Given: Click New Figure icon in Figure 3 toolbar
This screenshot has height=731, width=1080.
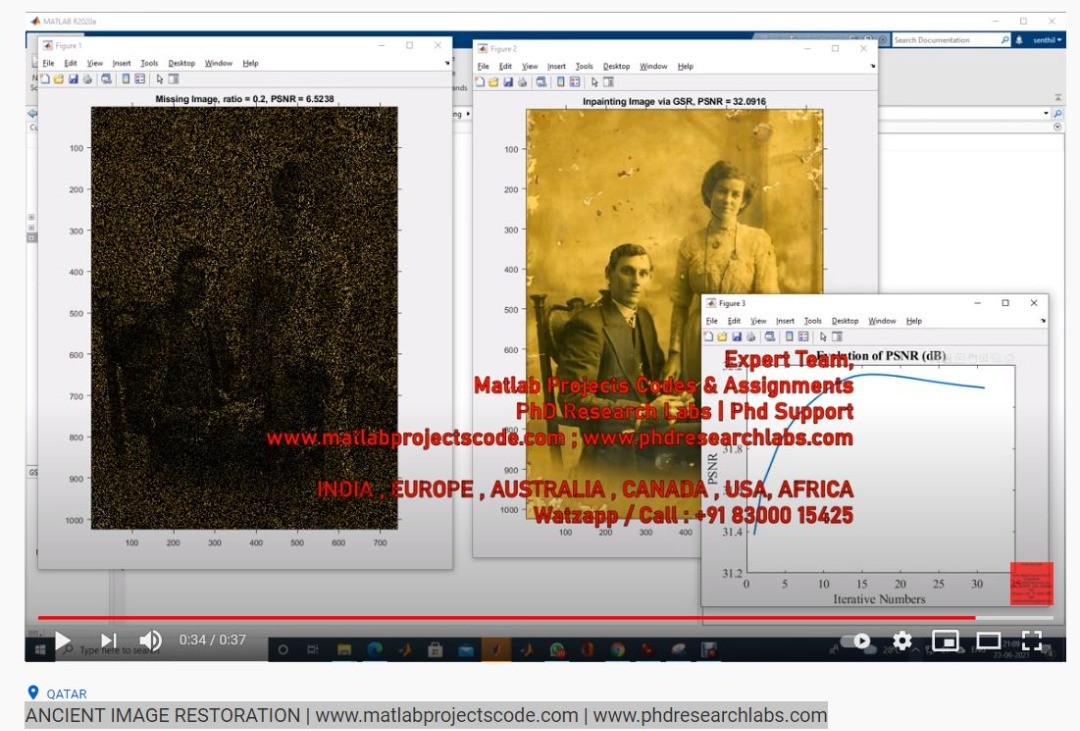Looking at the screenshot, I should [708, 337].
